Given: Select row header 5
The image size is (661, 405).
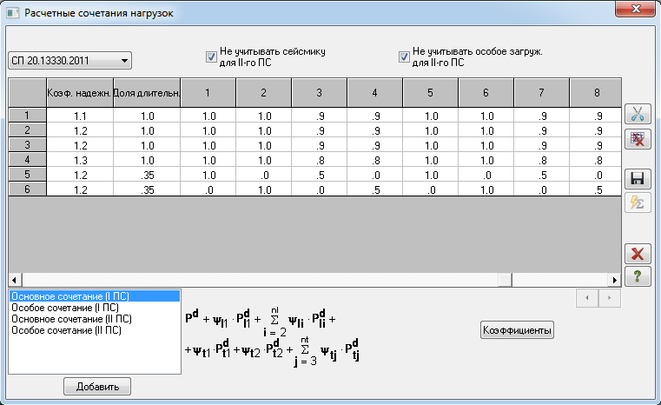Looking at the screenshot, I should click(27, 174).
